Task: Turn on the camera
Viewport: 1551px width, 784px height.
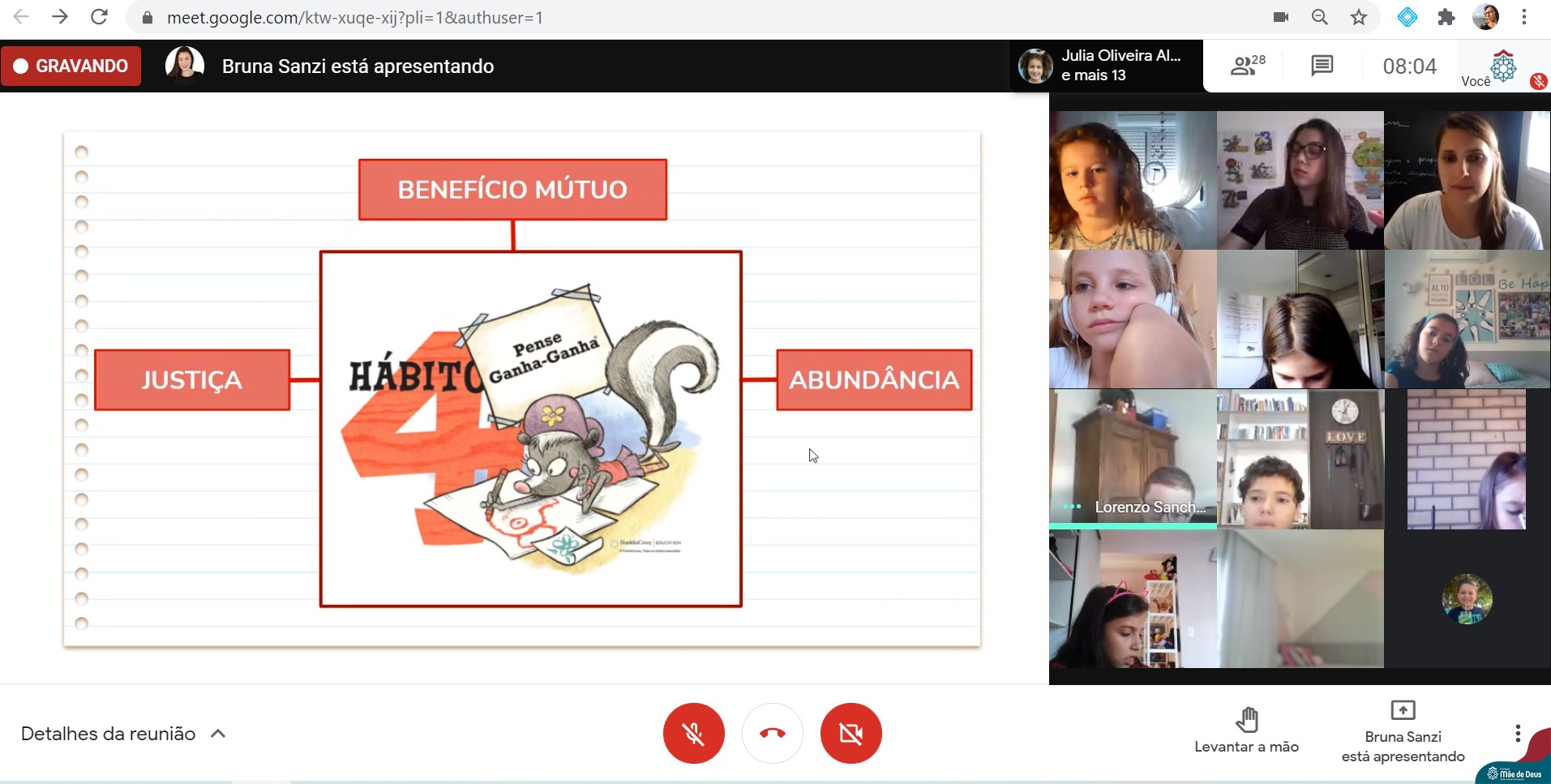Action: click(850, 733)
